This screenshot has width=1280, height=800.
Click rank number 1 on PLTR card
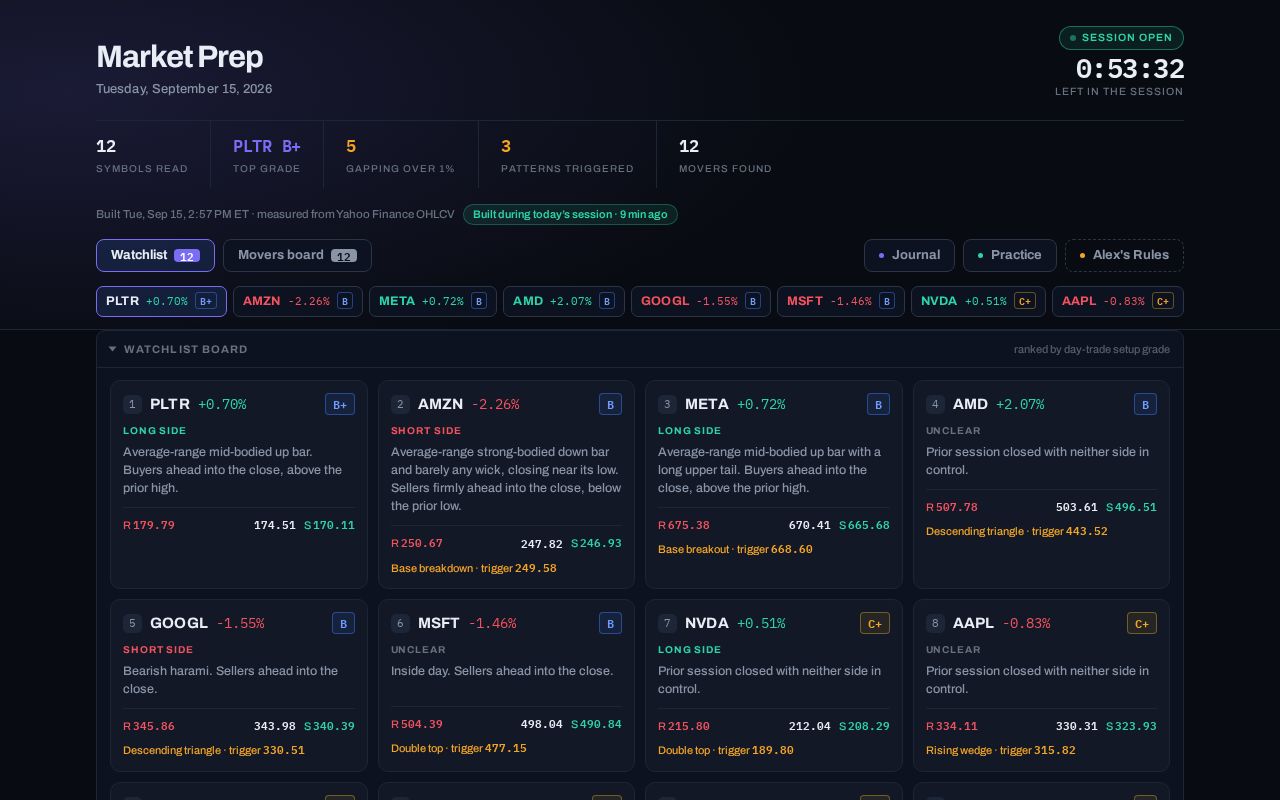coord(132,404)
